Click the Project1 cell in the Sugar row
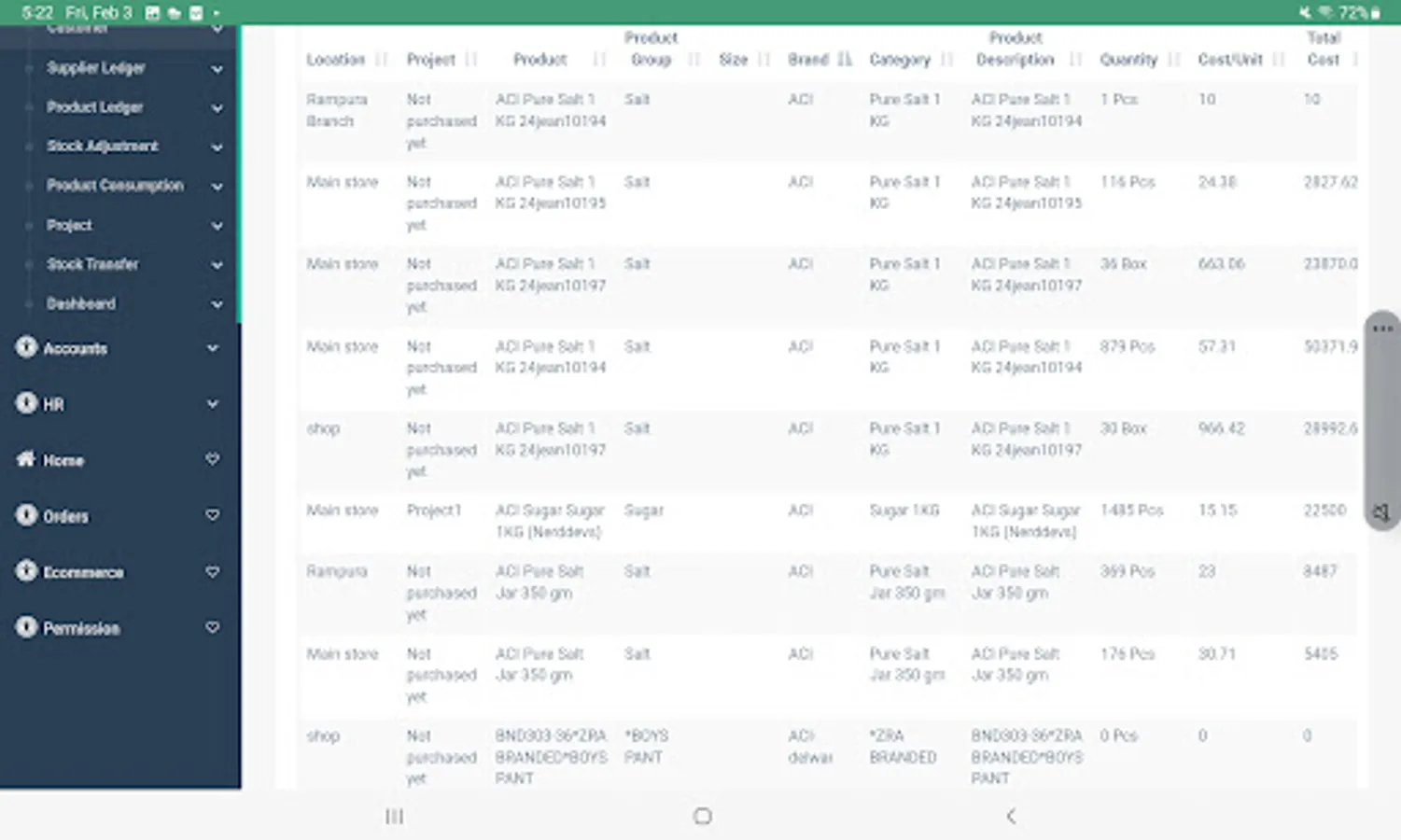This screenshot has height=840, width=1401. coord(434,511)
